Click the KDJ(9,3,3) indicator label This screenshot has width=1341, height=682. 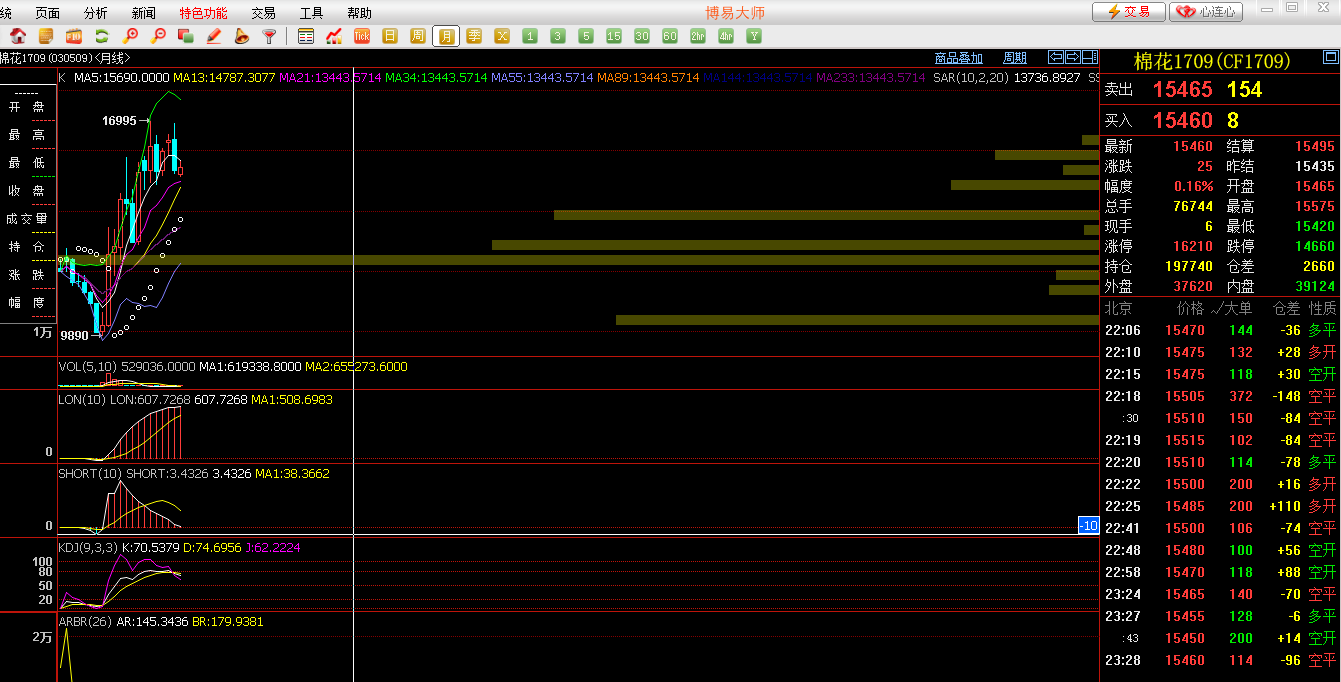point(87,547)
